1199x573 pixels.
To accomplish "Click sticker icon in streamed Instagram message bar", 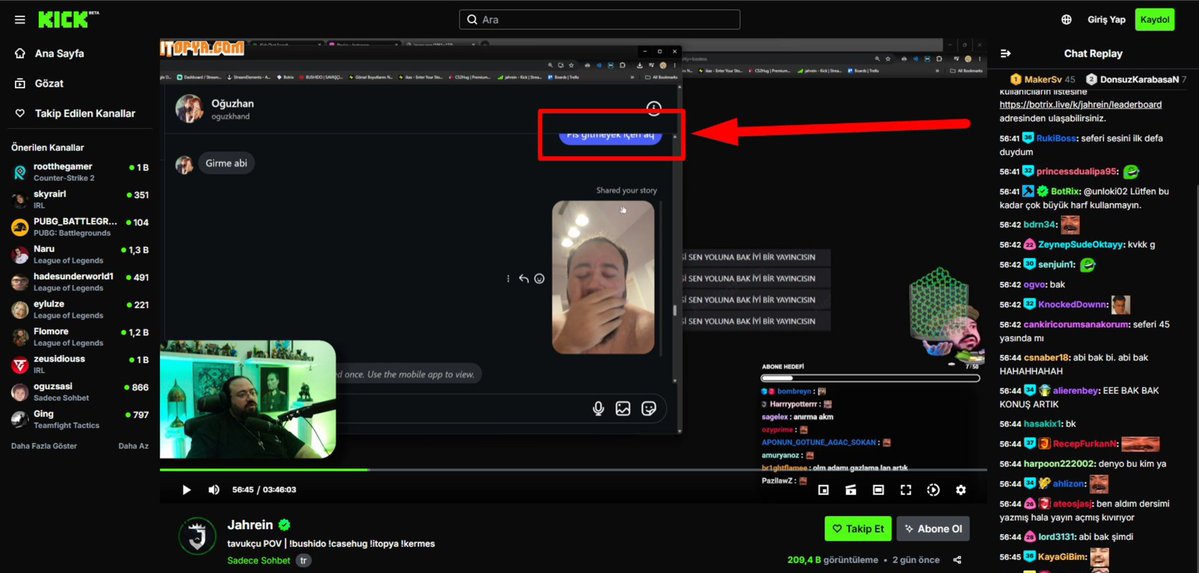I will coord(649,409).
